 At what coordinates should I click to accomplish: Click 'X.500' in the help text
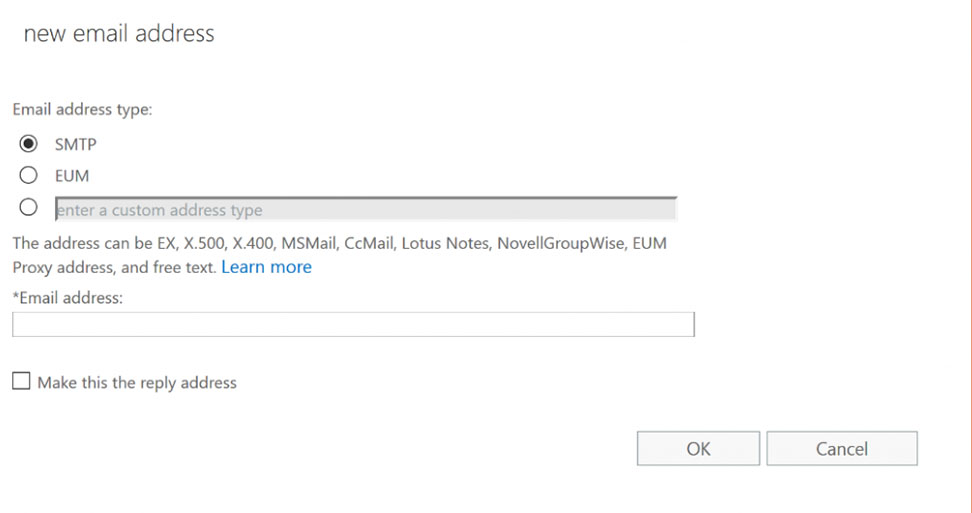pyautogui.click(x=204, y=243)
